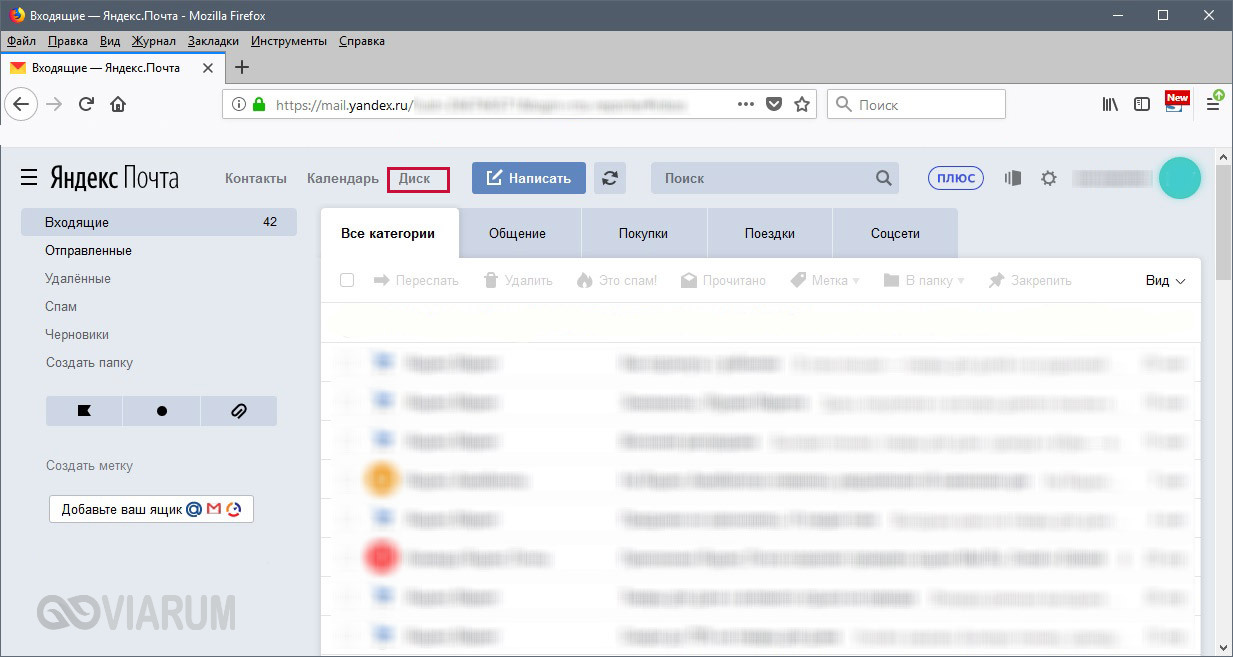
Task: Show site information via the info icon
Action: [x=238, y=104]
